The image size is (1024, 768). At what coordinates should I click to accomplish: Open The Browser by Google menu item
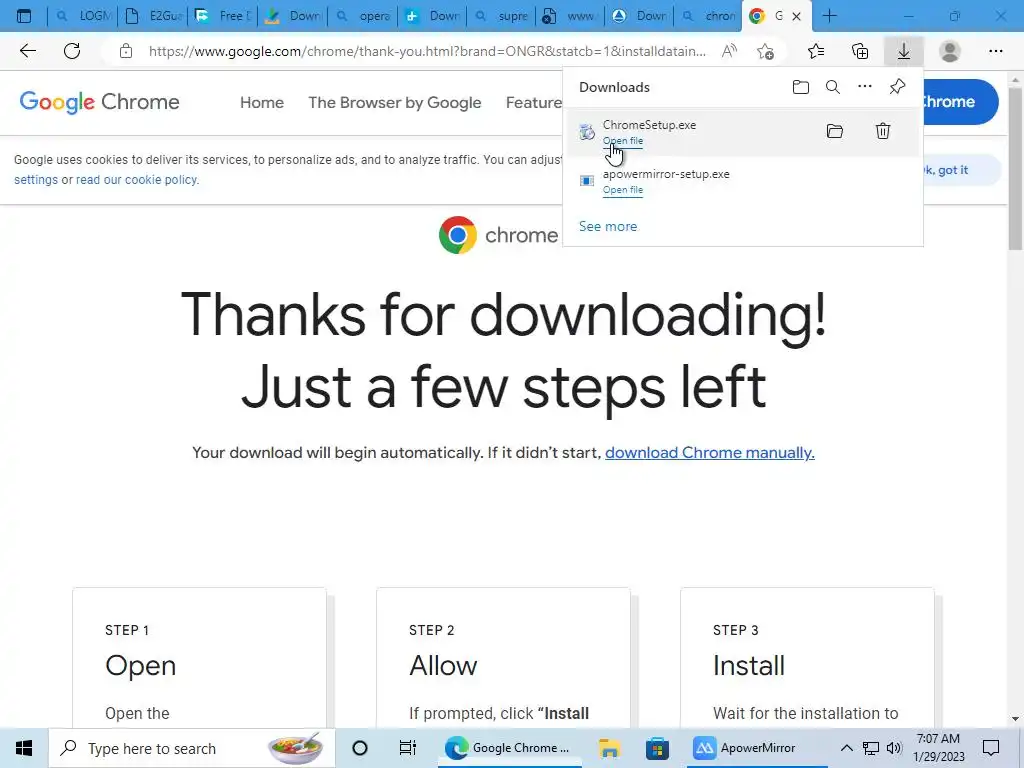pos(394,103)
